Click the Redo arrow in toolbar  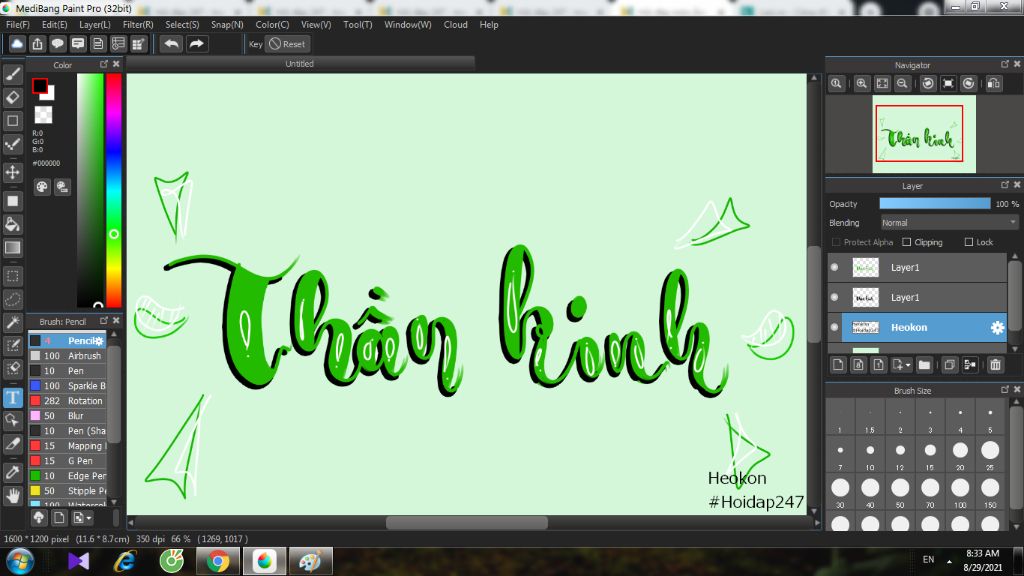point(196,44)
